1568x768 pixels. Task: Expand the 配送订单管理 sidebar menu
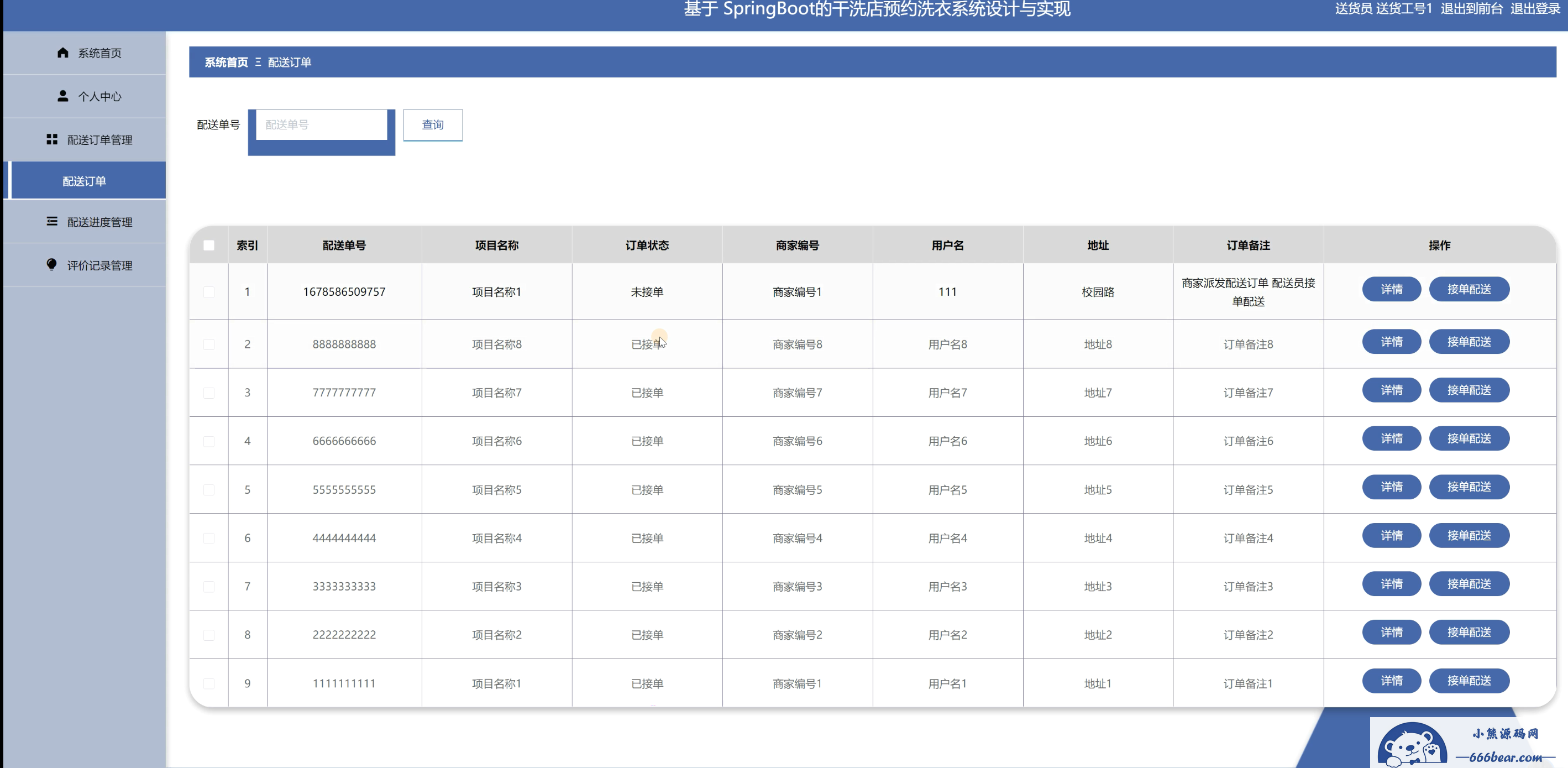coord(99,139)
